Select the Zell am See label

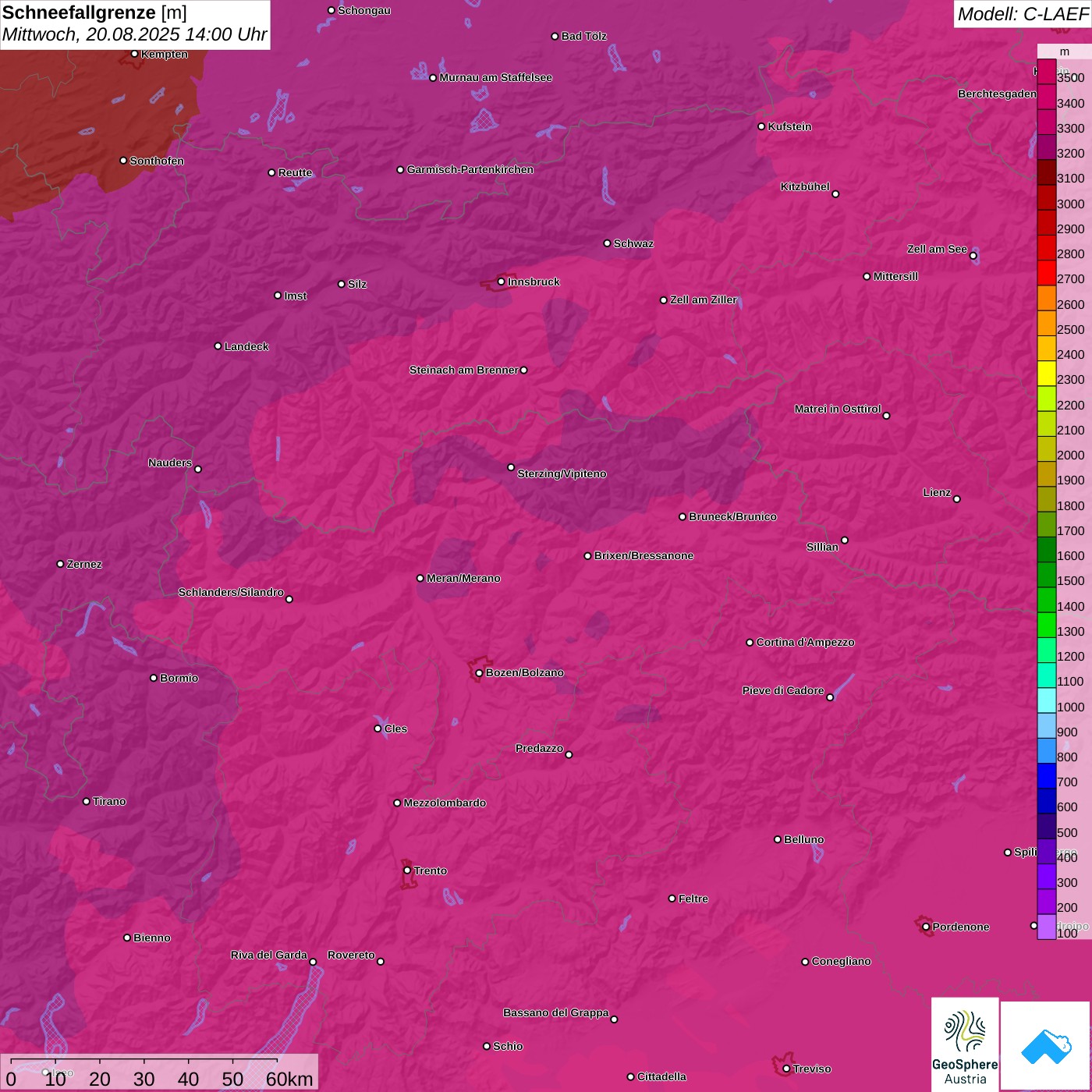click(937, 249)
